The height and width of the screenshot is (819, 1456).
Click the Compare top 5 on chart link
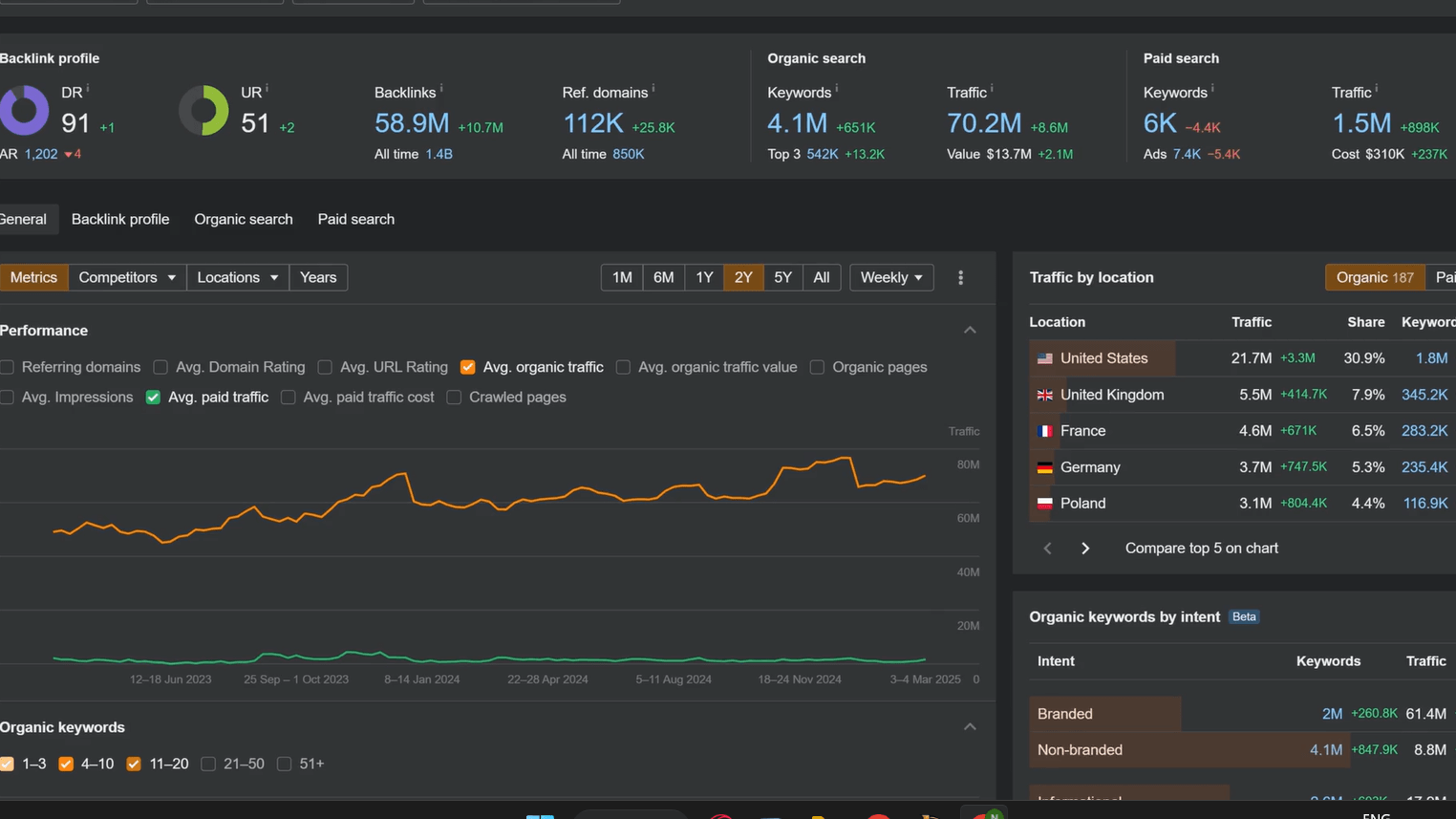pyautogui.click(x=1201, y=548)
